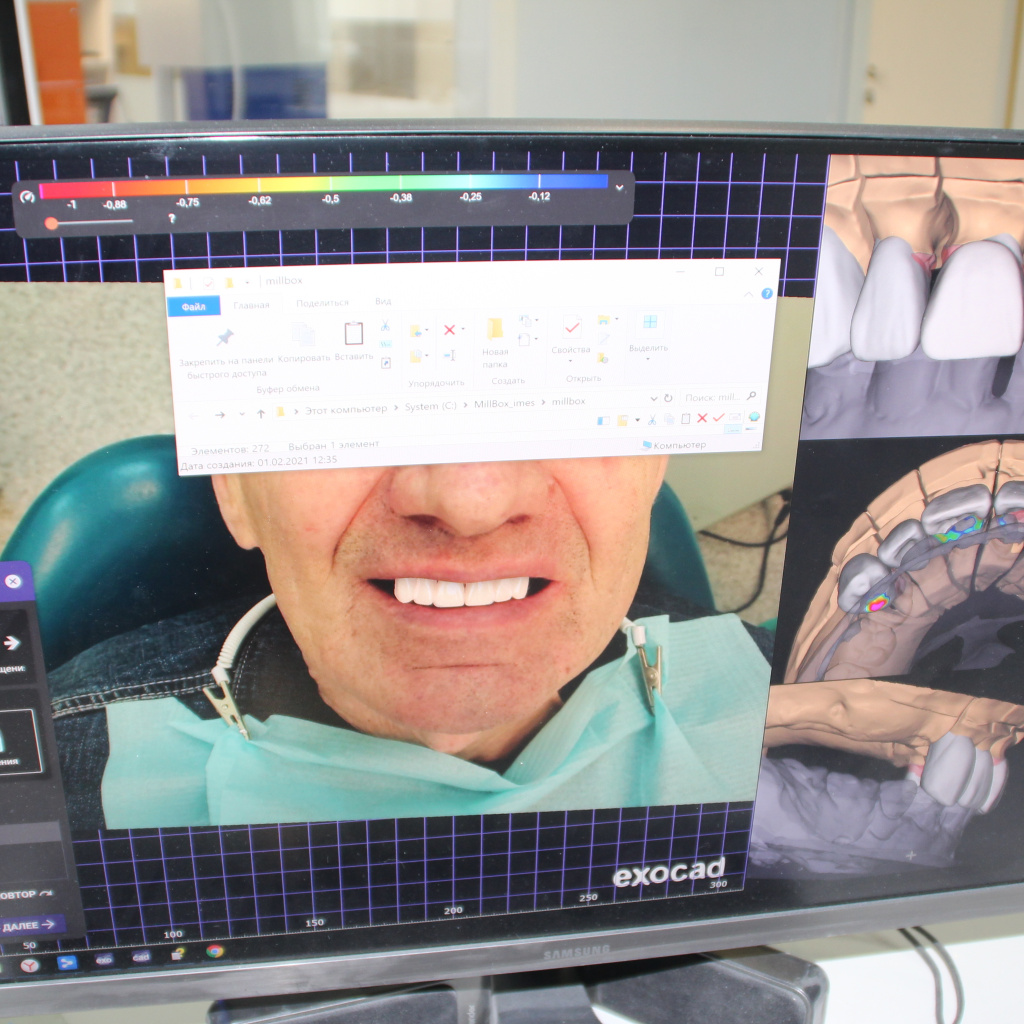Open the Файл tab
Viewport: 1024px width, 1024px height.
[x=194, y=308]
